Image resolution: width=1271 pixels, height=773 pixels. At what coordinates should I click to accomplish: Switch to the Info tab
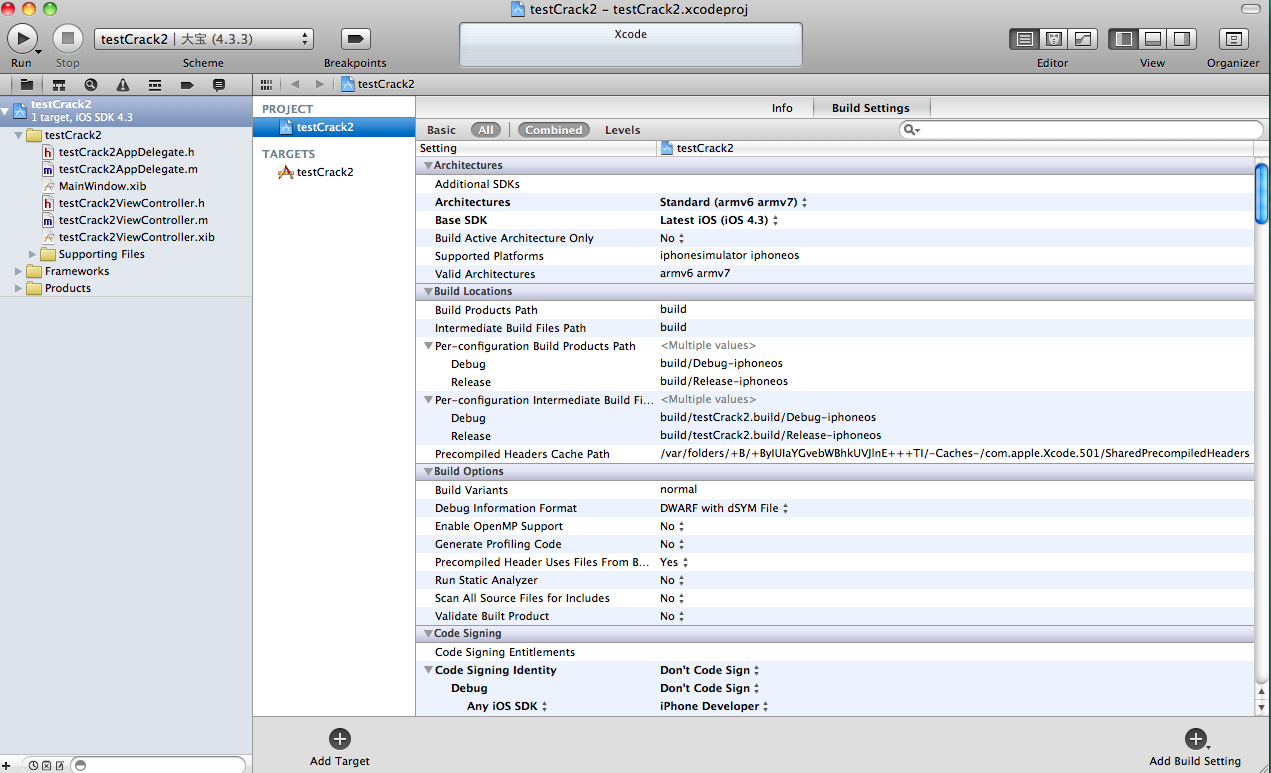click(782, 108)
